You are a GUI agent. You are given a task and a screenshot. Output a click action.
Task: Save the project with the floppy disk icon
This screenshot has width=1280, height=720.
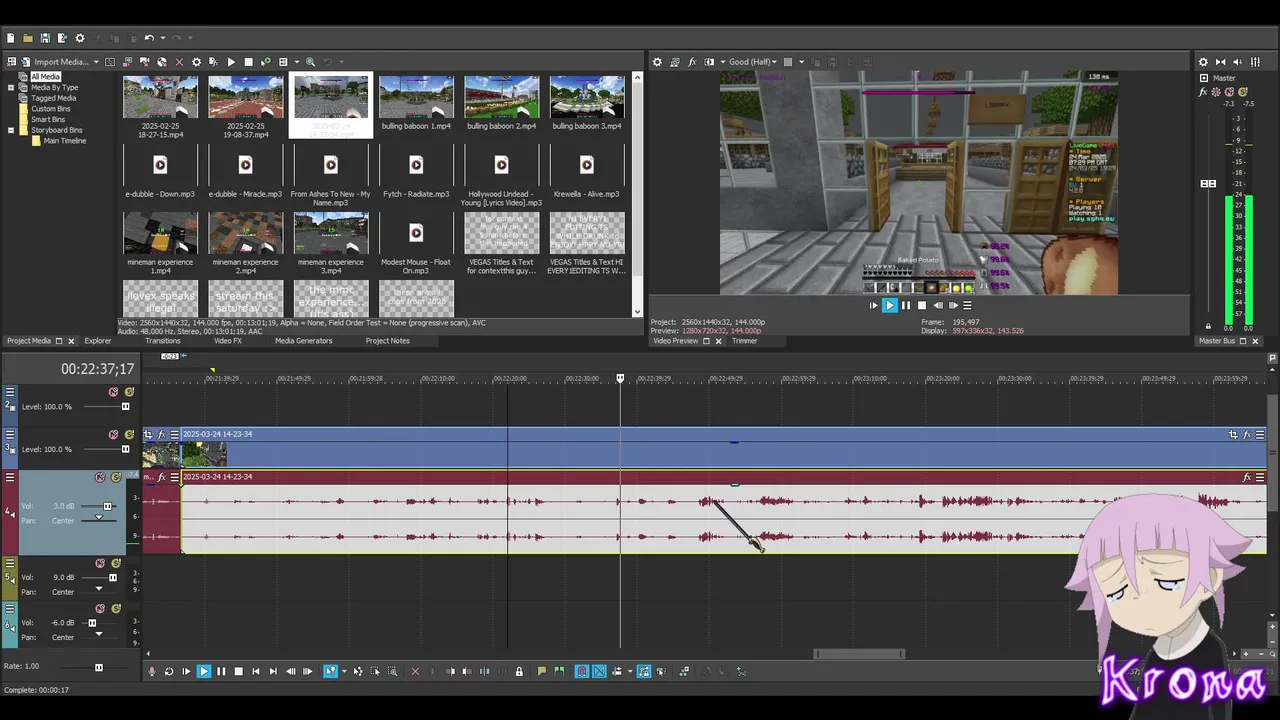[45, 38]
